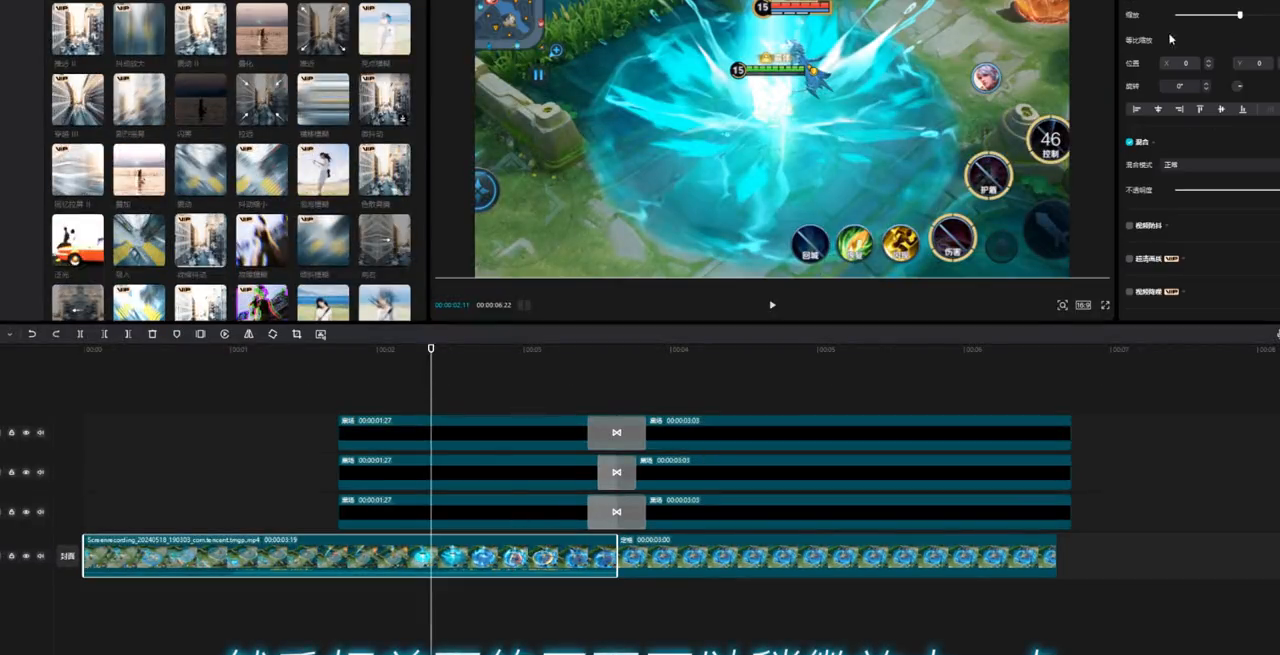Split the clip at the playhead

80,334
